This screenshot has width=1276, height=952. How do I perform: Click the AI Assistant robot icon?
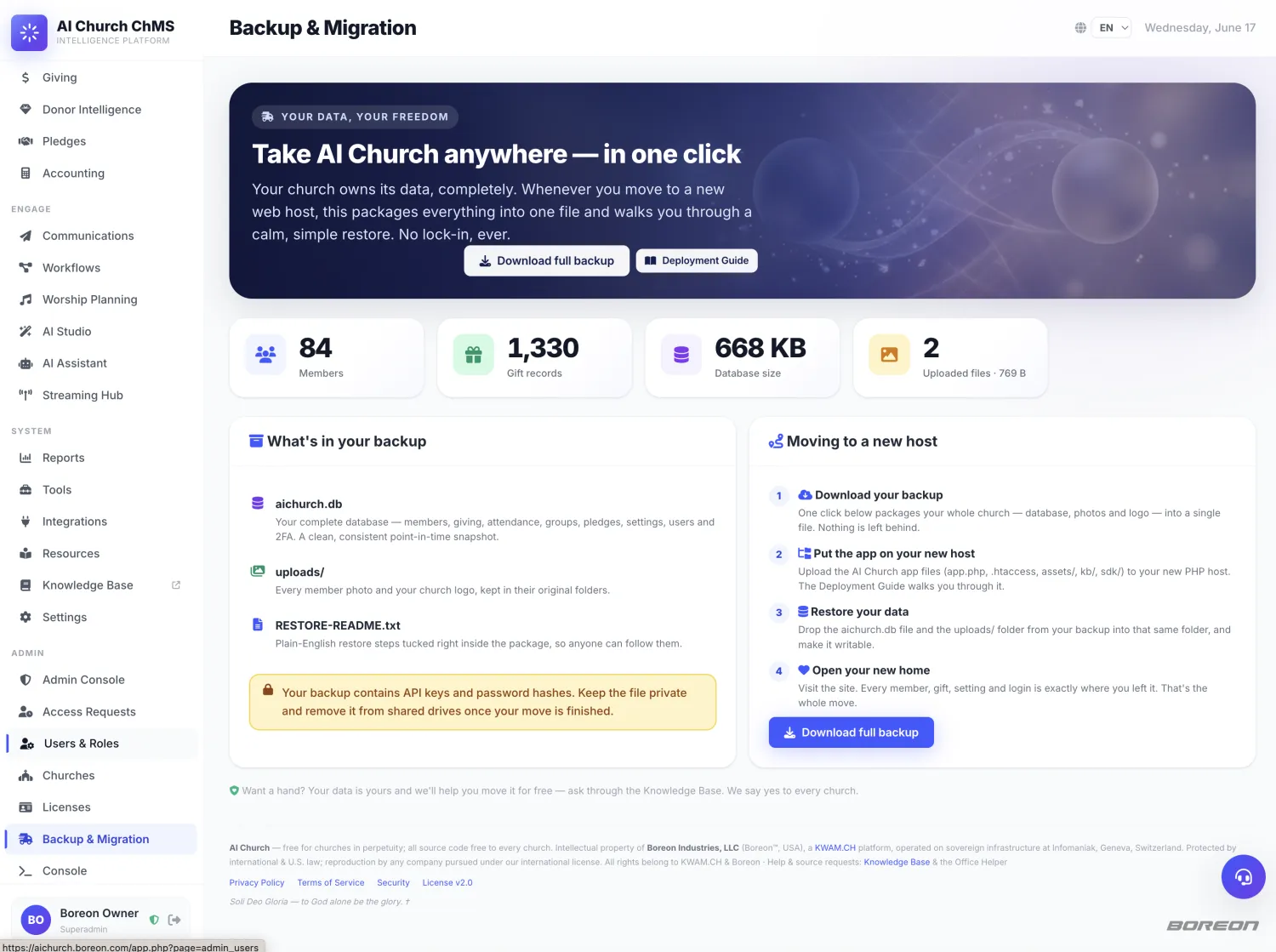tap(26, 363)
